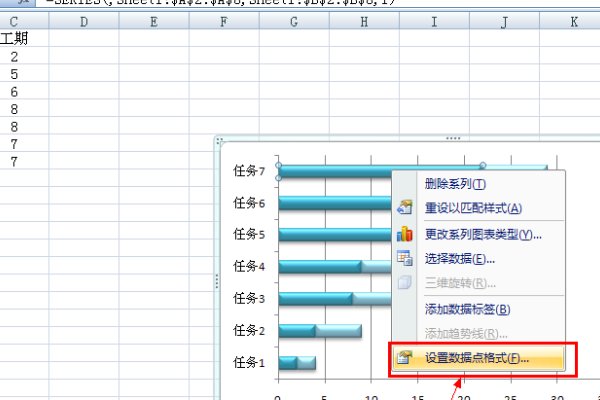Click the formula bar SERIES formula text
Viewport: 600px width, 400px height.
pos(220,2)
